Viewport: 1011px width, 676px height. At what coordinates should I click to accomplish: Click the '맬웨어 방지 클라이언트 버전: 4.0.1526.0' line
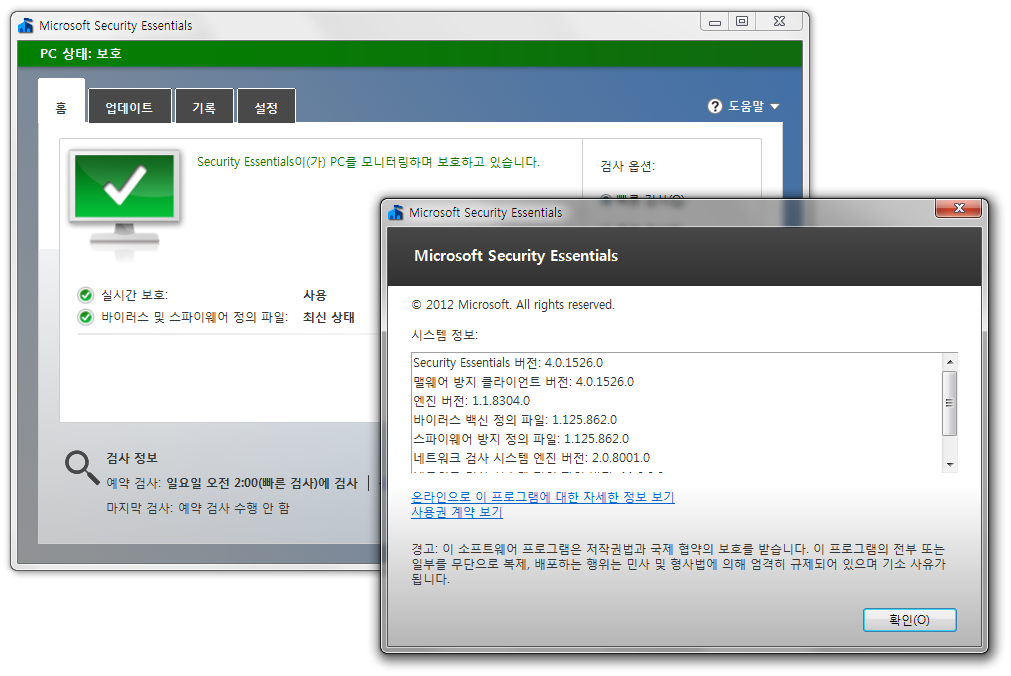click(x=524, y=382)
